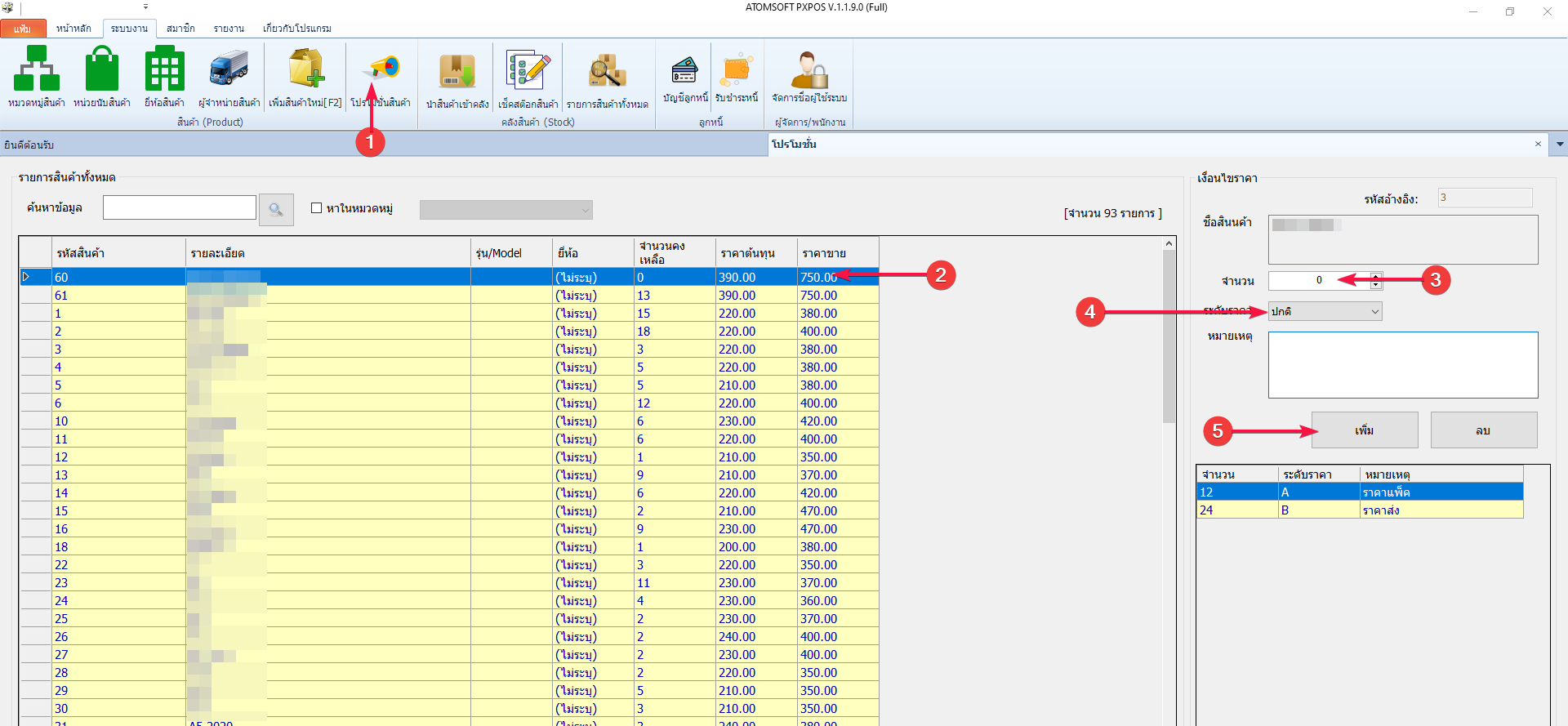Click the magnifier search button beside ค้นหาข้อมูล
The image size is (1568, 726).
(276, 210)
